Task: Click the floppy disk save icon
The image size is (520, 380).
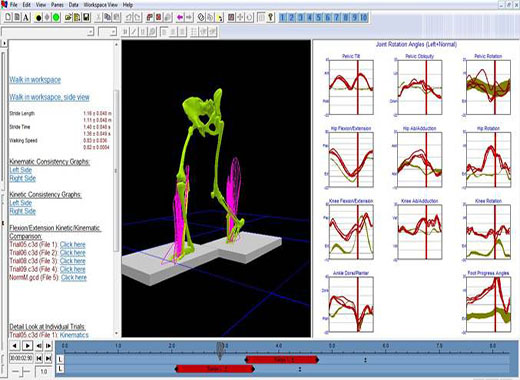Action: (86, 17)
